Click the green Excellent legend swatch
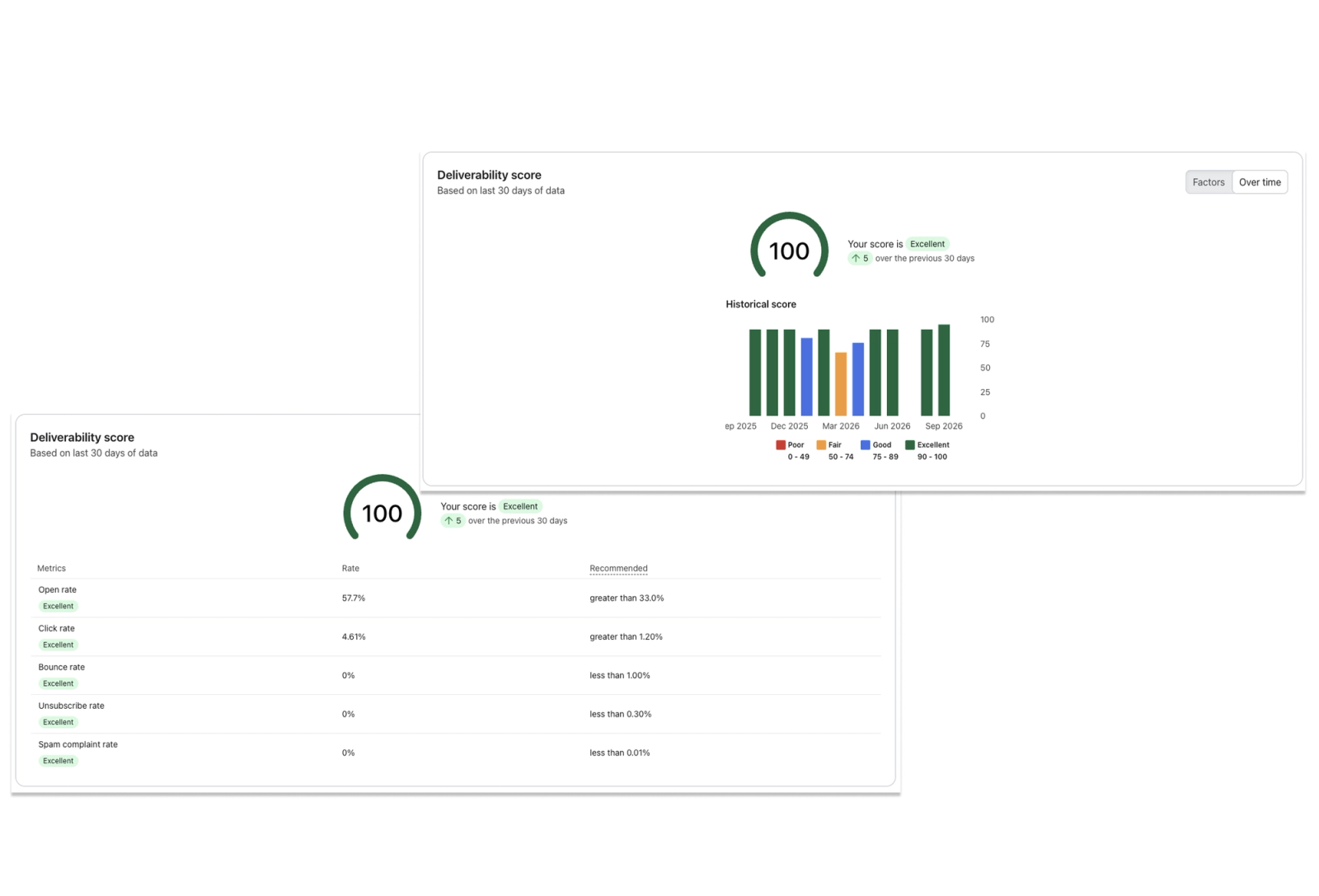This screenshot has height=896, width=1319. [x=910, y=444]
